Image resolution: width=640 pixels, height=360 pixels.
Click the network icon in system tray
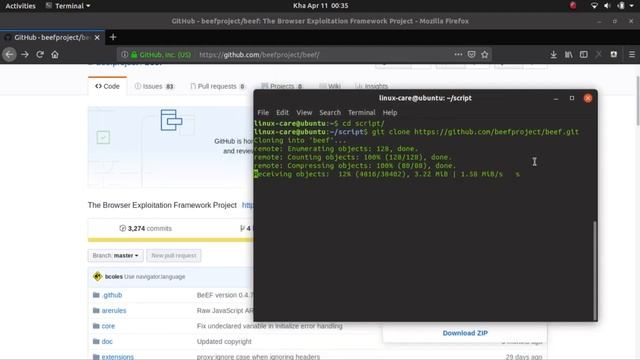click(594, 6)
